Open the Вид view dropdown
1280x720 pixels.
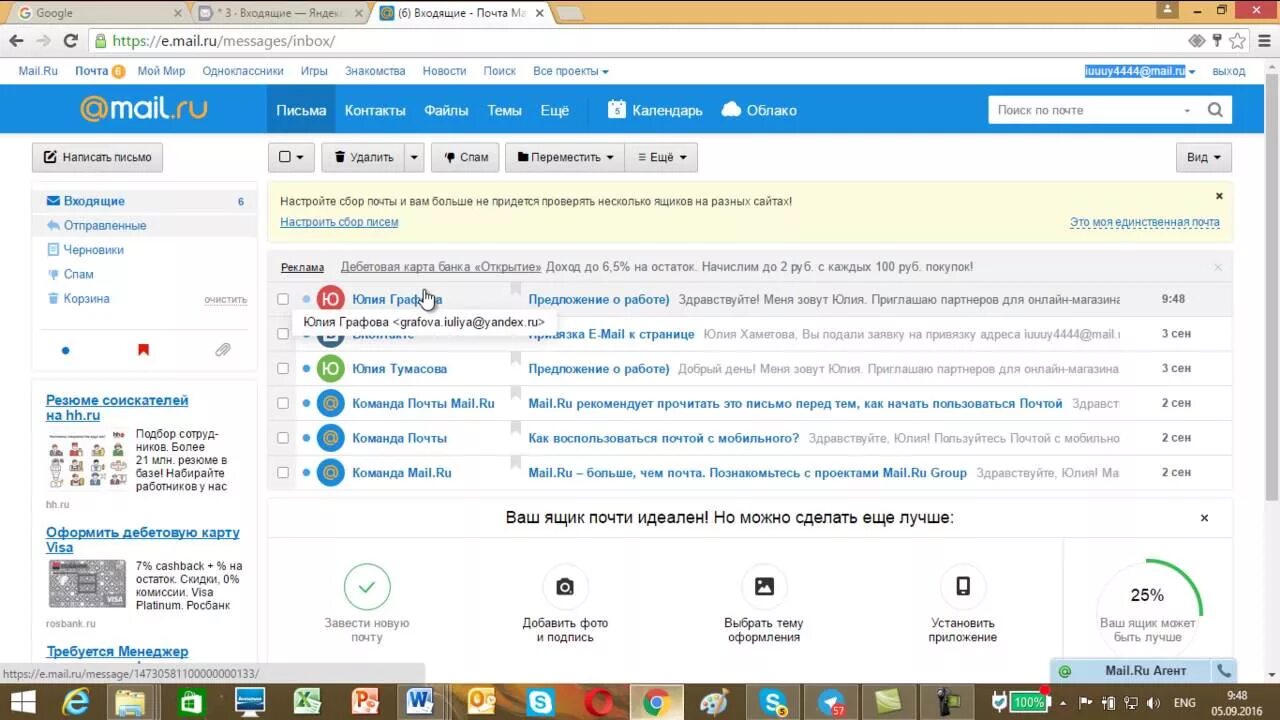[1204, 157]
